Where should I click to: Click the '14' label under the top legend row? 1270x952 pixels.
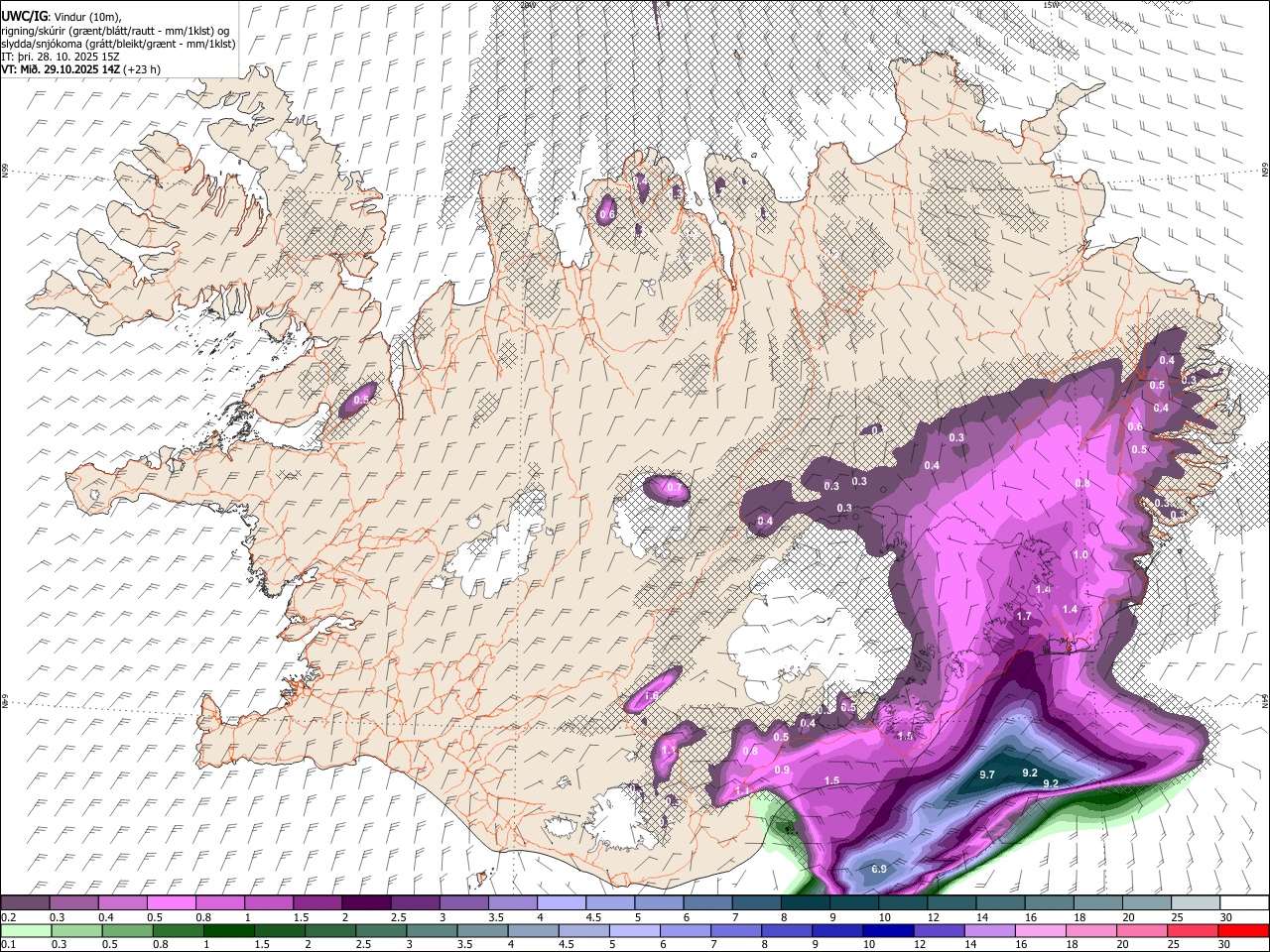point(981,917)
